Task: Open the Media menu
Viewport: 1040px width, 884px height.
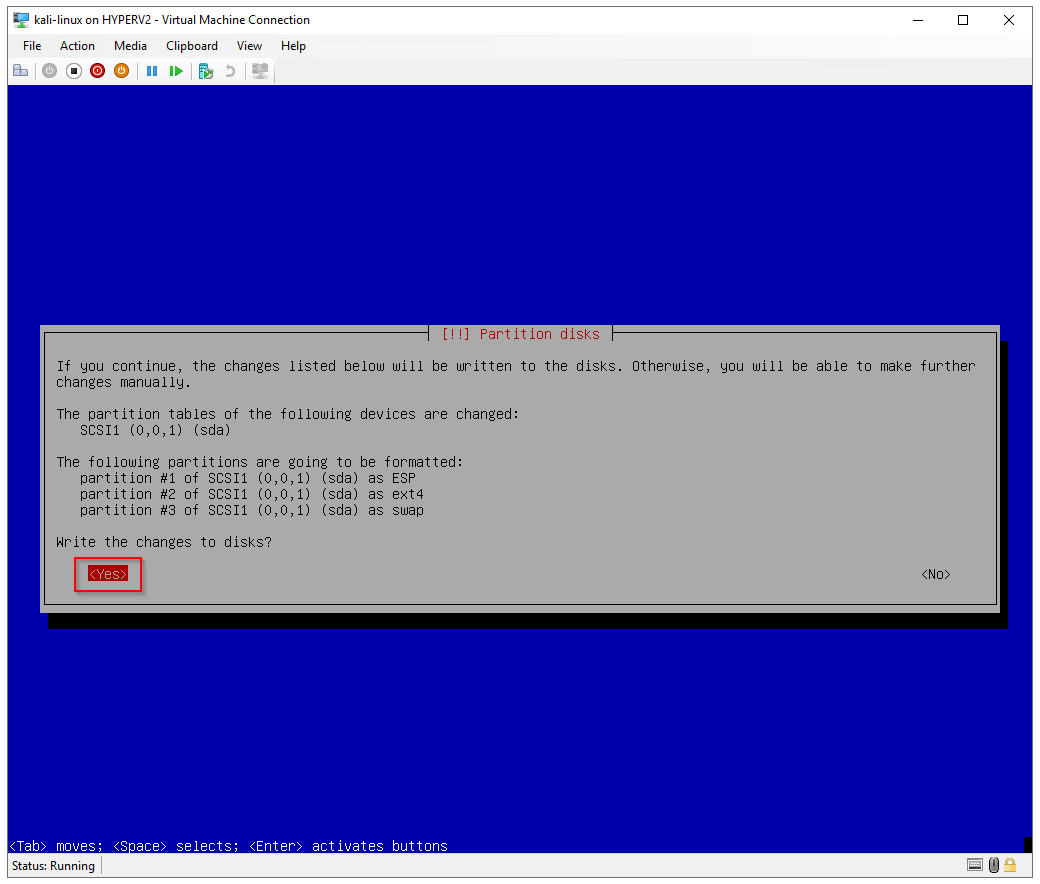Action: pos(130,46)
